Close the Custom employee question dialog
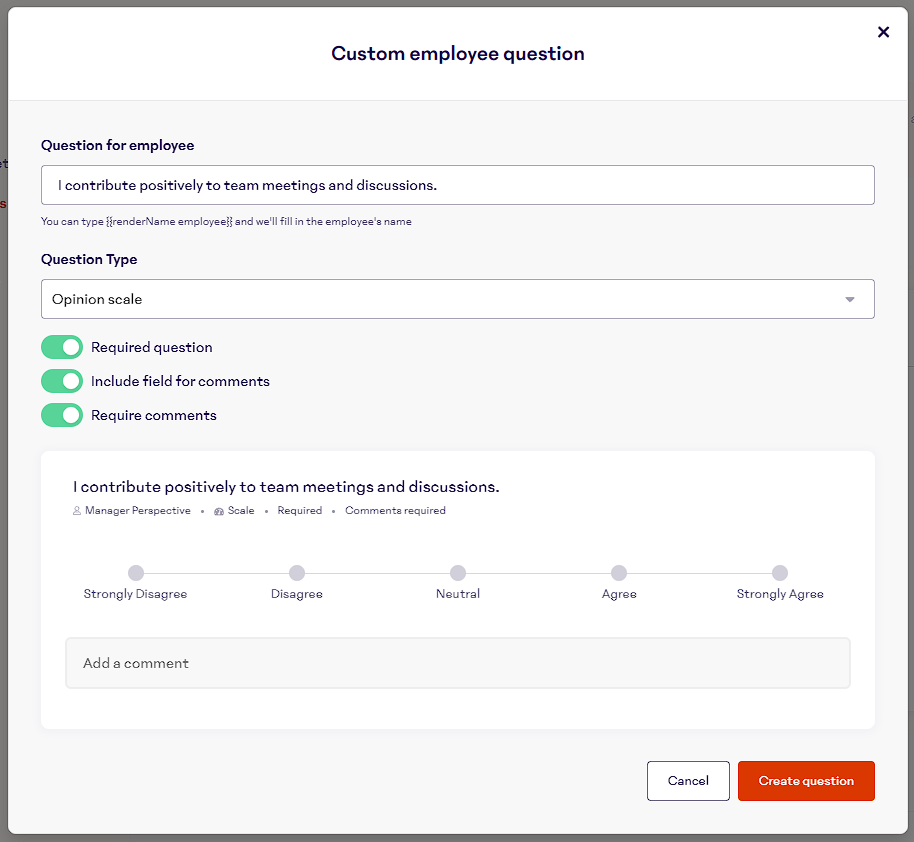The image size is (914, 842). coord(883,32)
